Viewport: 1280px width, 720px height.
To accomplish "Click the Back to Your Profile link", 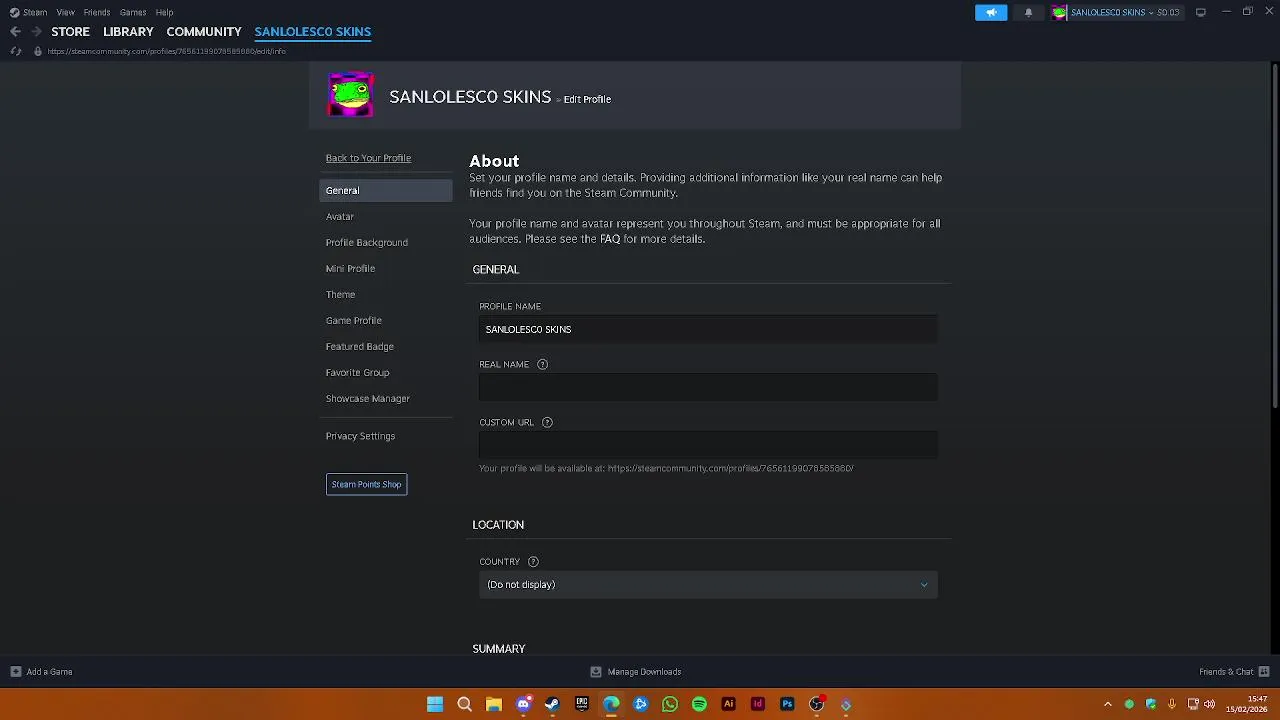I will coord(368,158).
